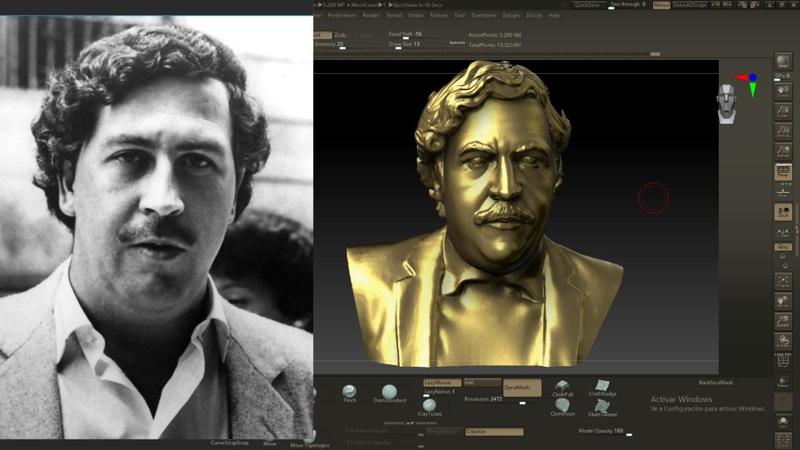Select the Pinch brush icon
Viewport: 800px width, 450px height.
349,391
